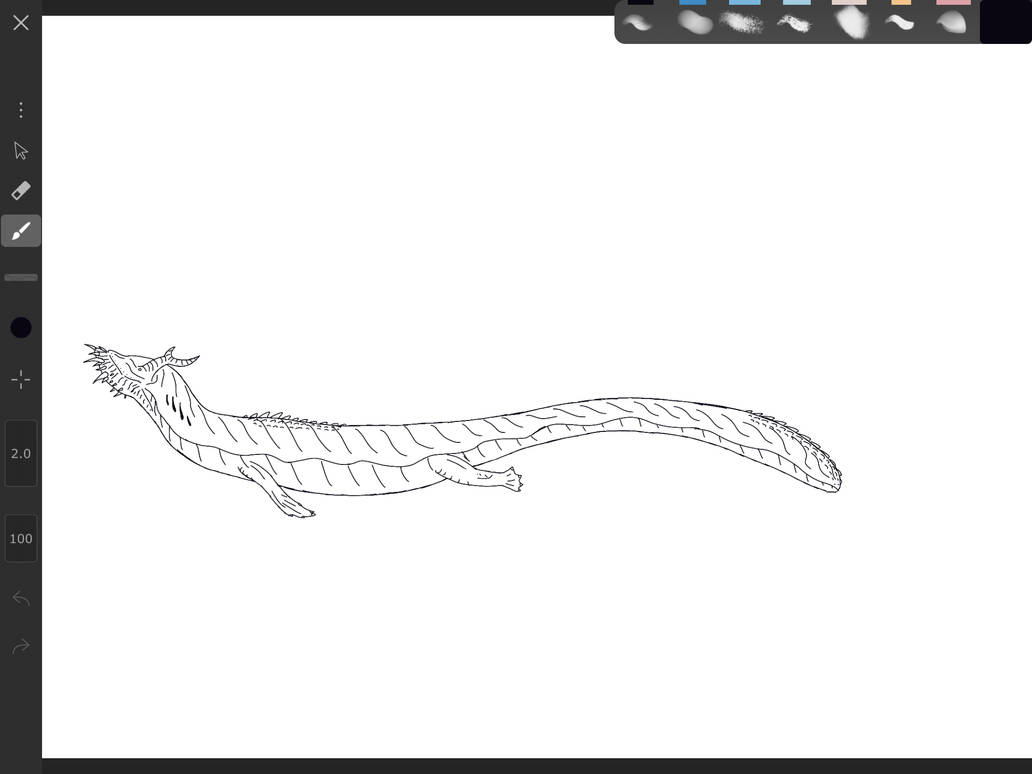Select the half-dome shaped brush preset
The image size is (1032, 774).
[951, 22]
